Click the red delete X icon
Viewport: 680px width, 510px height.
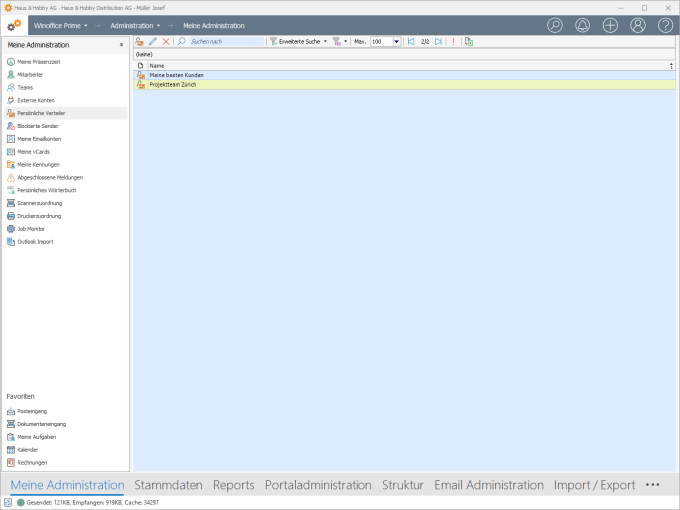(166, 42)
